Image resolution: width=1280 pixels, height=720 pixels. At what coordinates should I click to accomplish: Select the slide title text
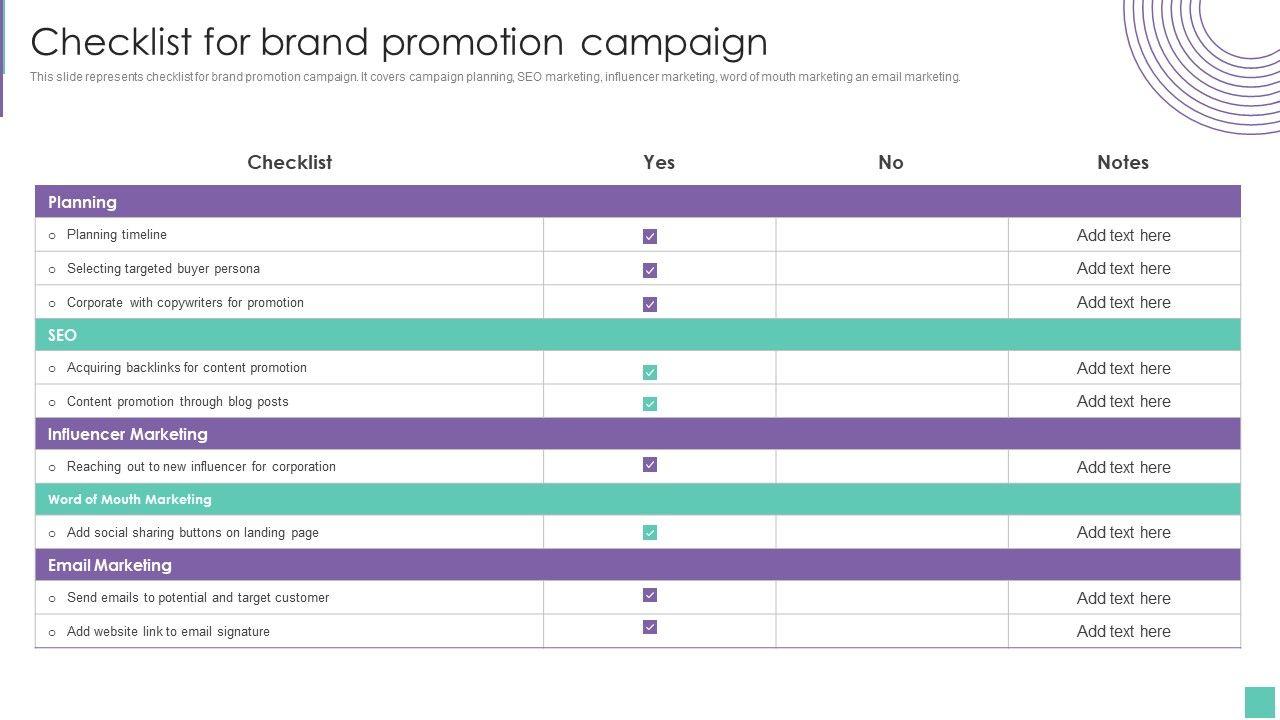coord(399,42)
